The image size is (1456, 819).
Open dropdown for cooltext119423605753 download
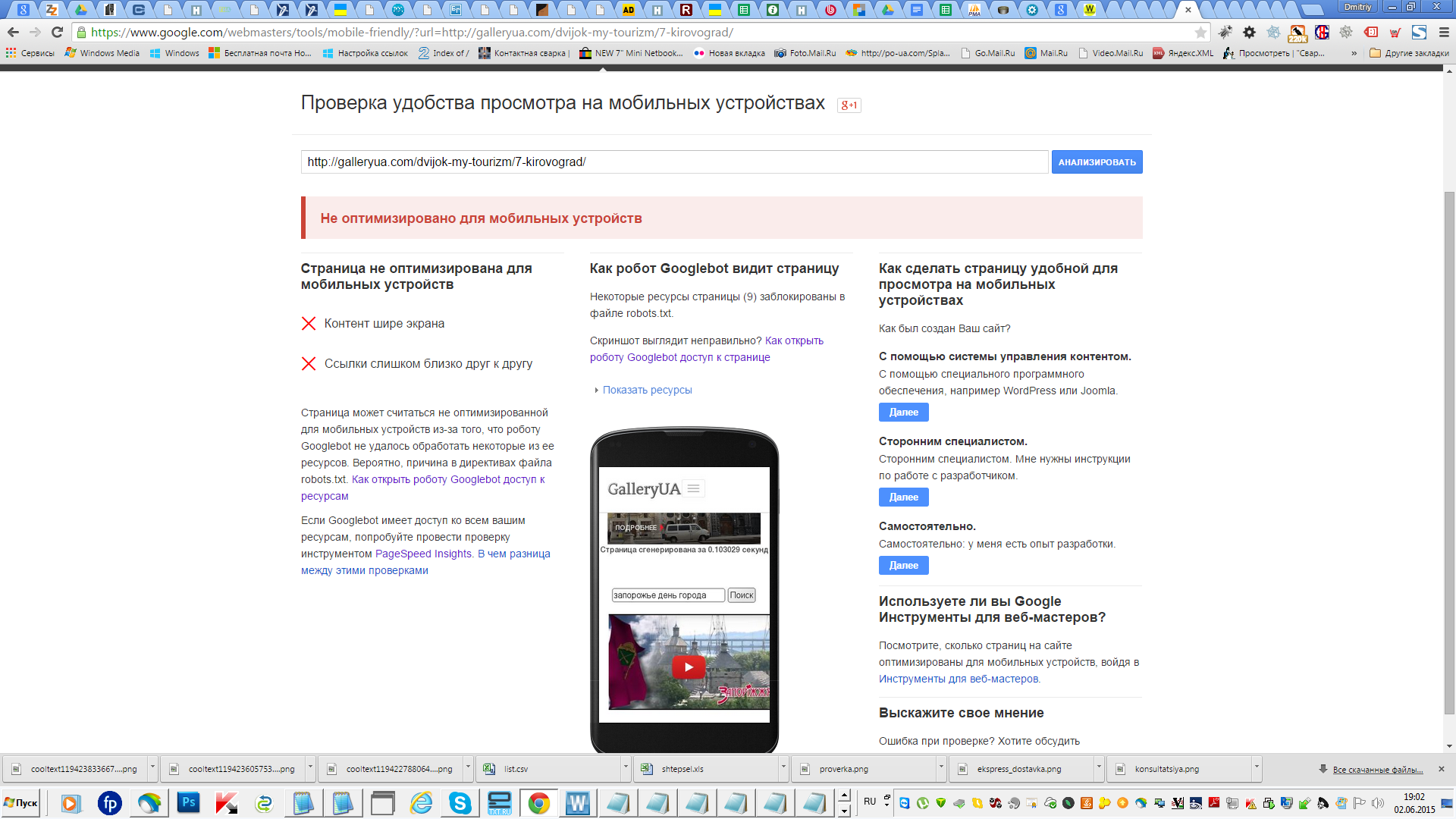pyautogui.click(x=310, y=768)
